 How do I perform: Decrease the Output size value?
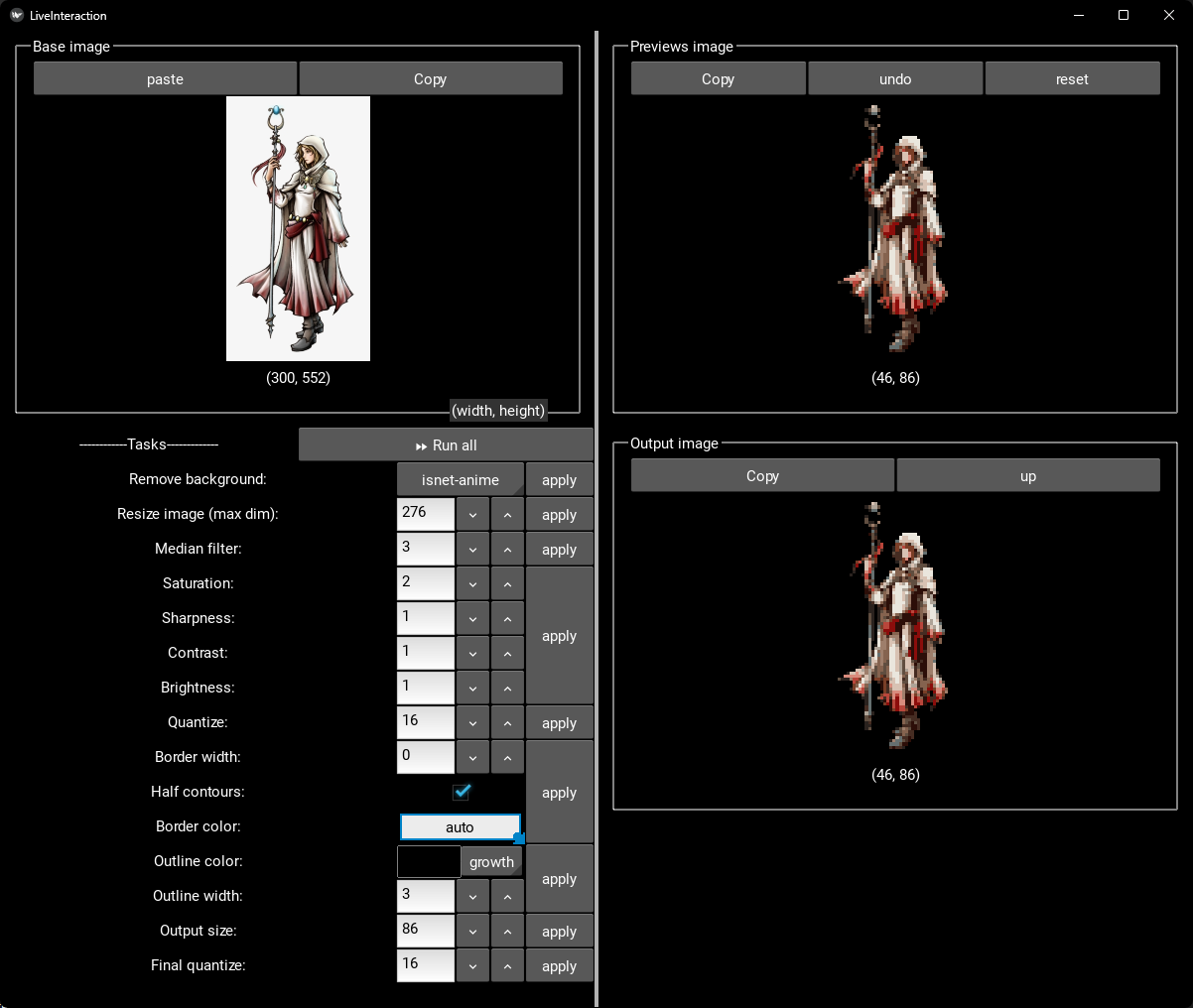[472, 932]
